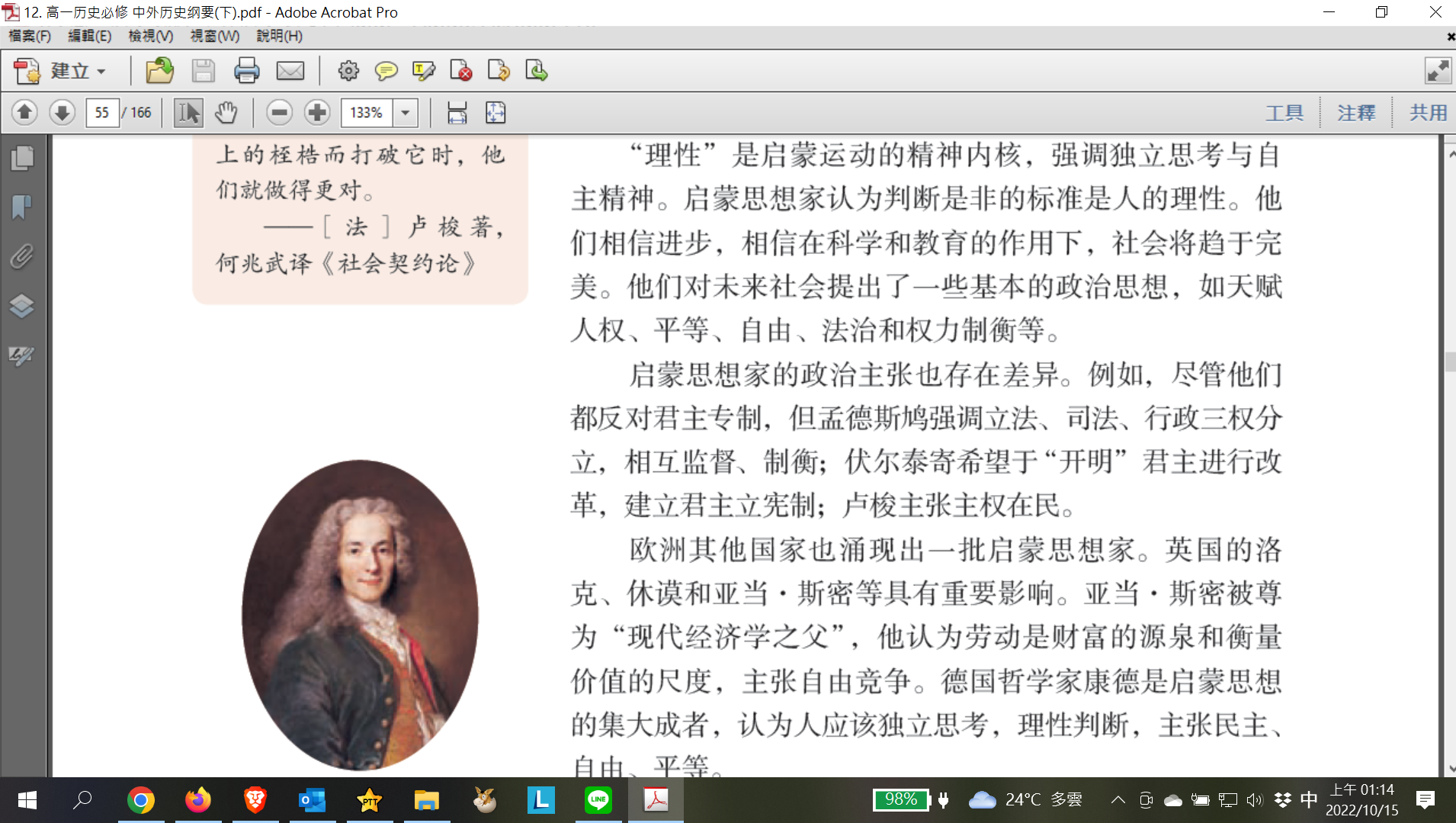1456x823 pixels.
Task: Open Windows taskbar search
Action: click(x=82, y=800)
